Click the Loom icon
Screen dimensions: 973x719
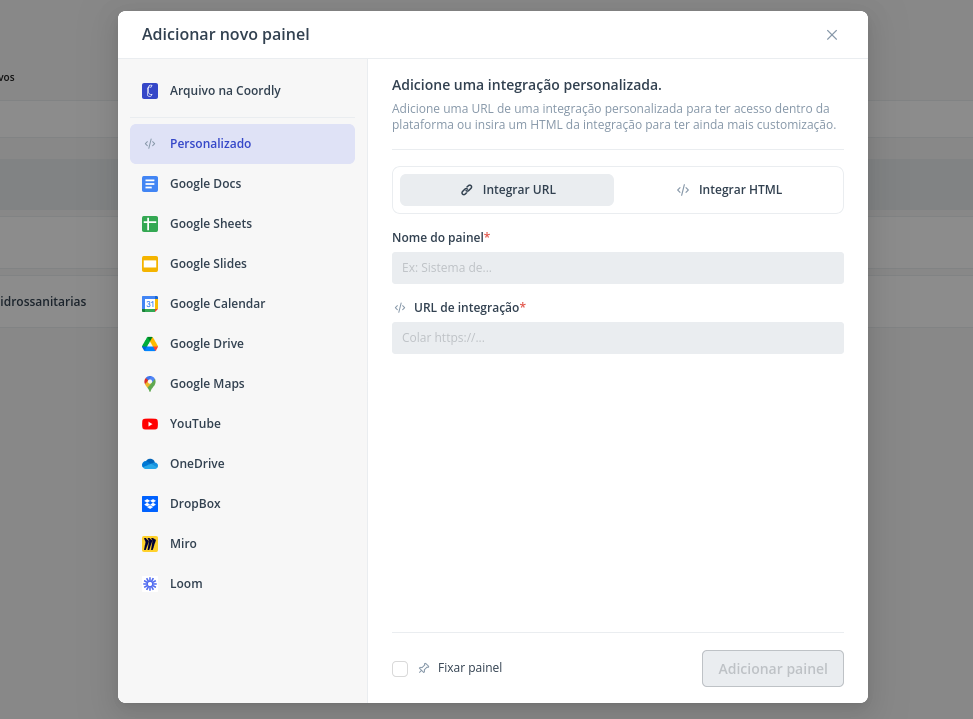(x=150, y=584)
